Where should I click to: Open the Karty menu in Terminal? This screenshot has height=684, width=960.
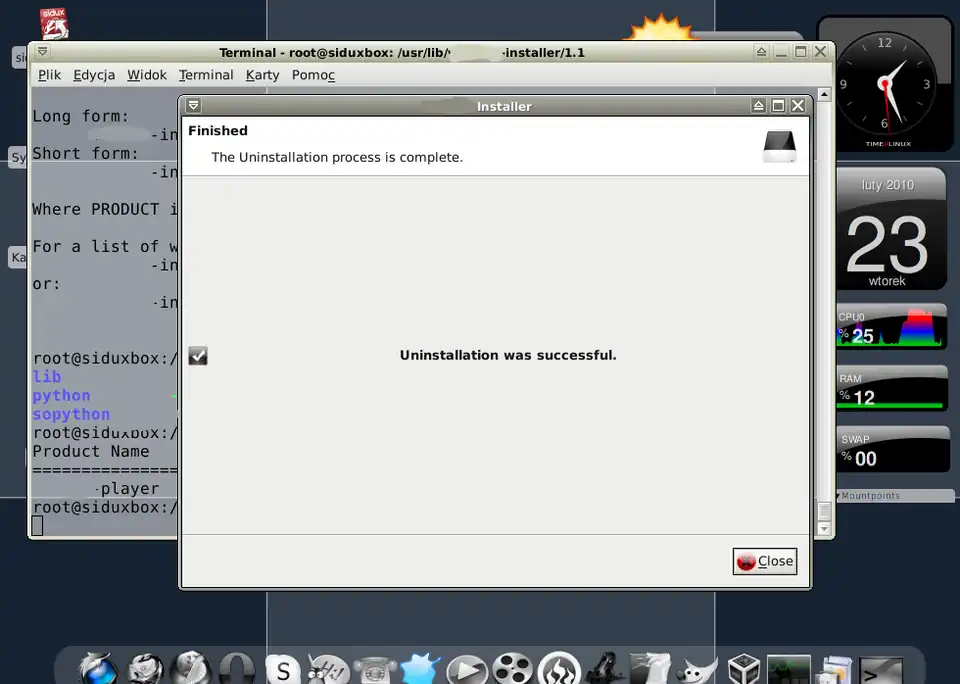click(262, 75)
